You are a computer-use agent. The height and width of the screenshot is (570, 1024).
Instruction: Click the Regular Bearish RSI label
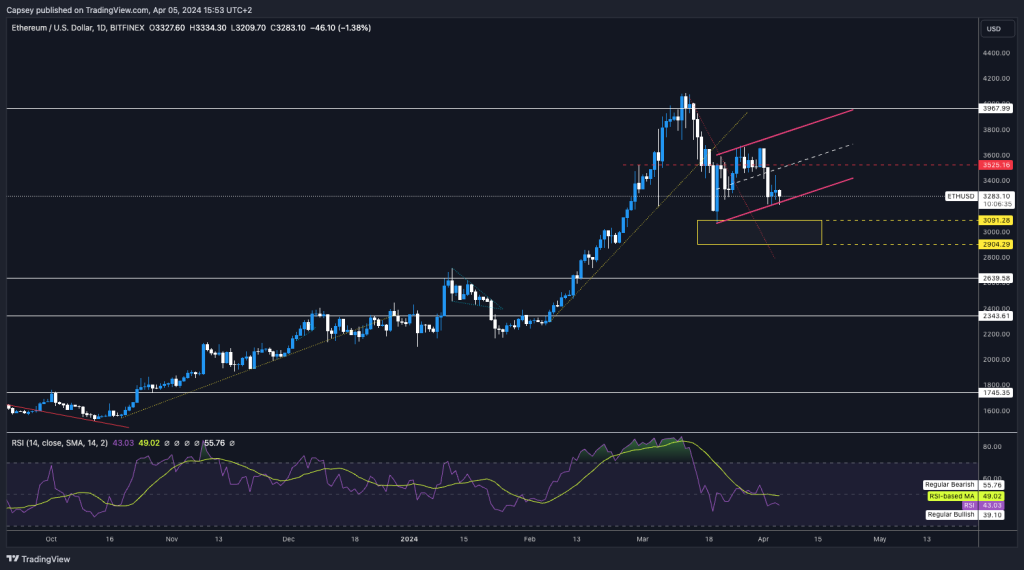tap(950, 484)
